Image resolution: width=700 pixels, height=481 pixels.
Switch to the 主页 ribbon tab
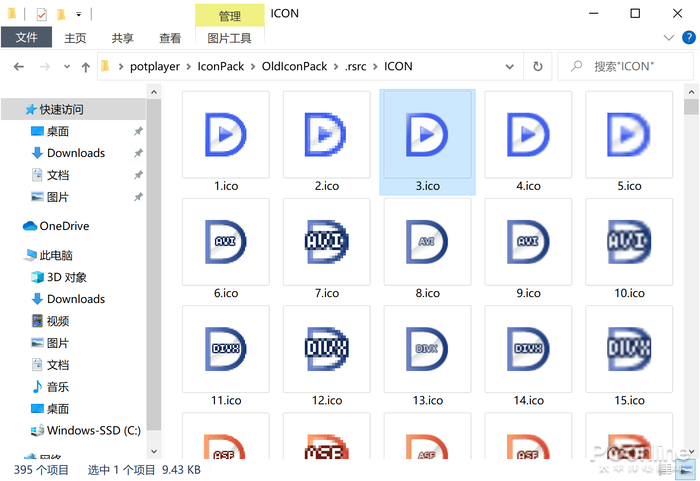pyautogui.click(x=75, y=38)
